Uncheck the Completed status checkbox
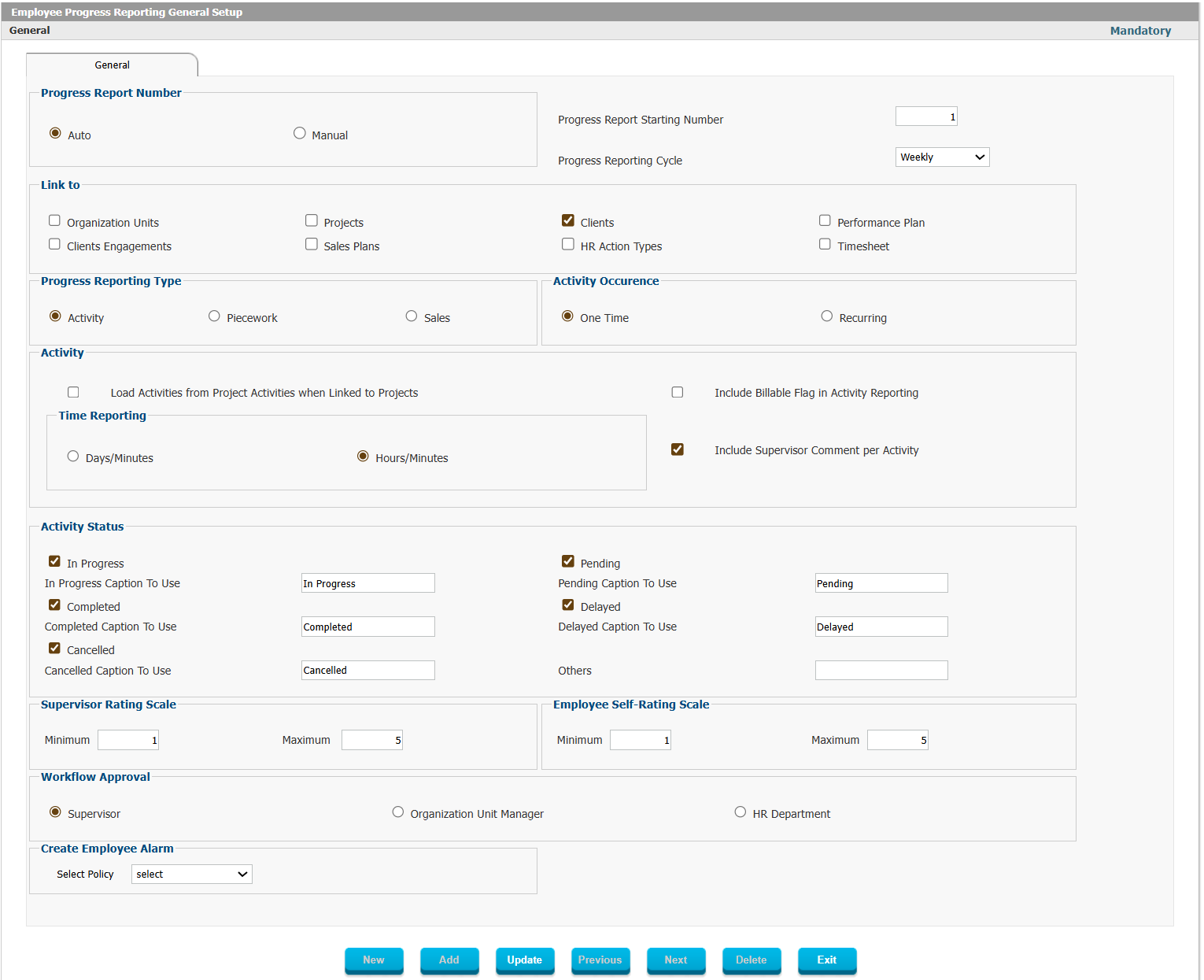This screenshot has height=980, width=1204. pyautogui.click(x=54, y=605)
